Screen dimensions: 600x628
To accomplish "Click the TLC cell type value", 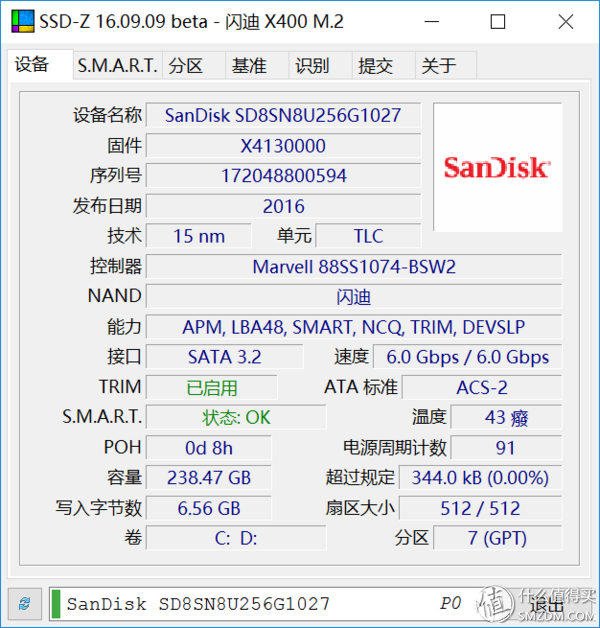I will (368, 236).
